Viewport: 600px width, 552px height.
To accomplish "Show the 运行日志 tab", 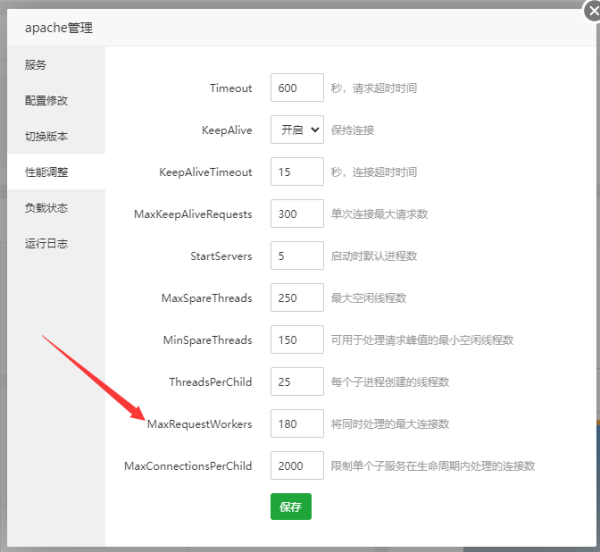I will pos(46,243).
